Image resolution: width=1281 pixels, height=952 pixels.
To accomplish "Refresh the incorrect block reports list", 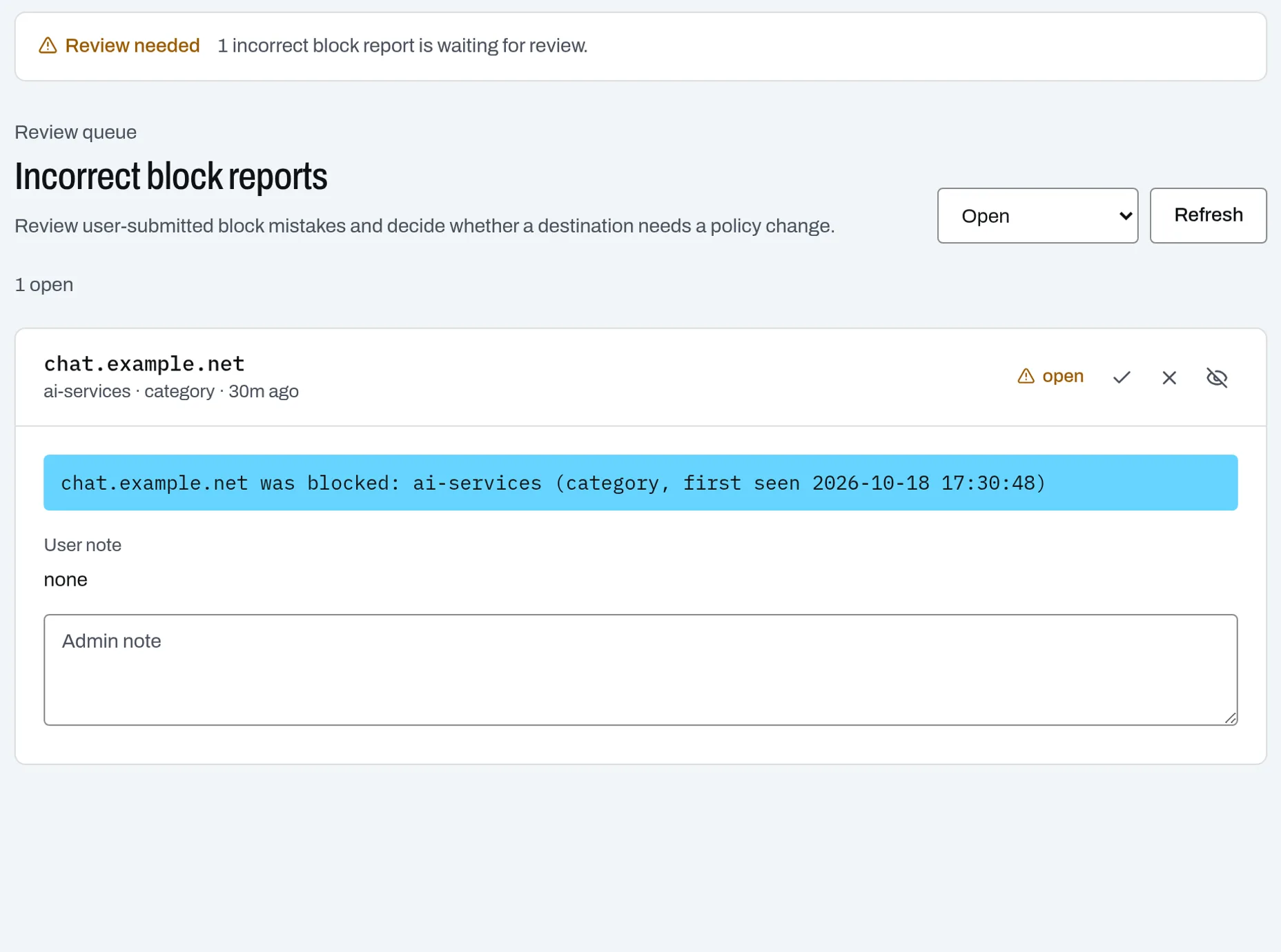I will 1208,215.
